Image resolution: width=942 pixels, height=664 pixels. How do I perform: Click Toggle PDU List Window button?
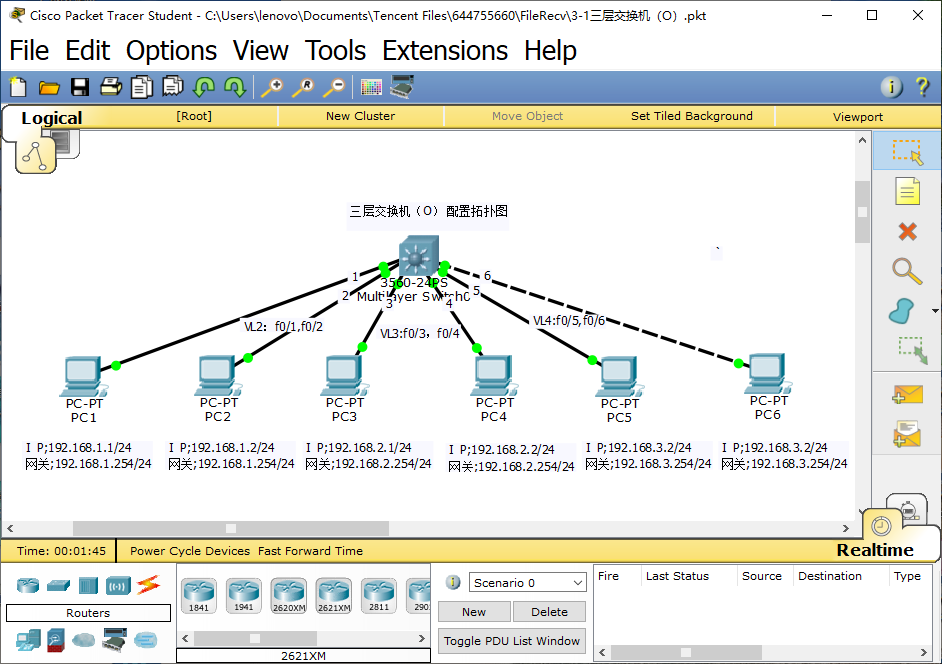coord(512,641)
